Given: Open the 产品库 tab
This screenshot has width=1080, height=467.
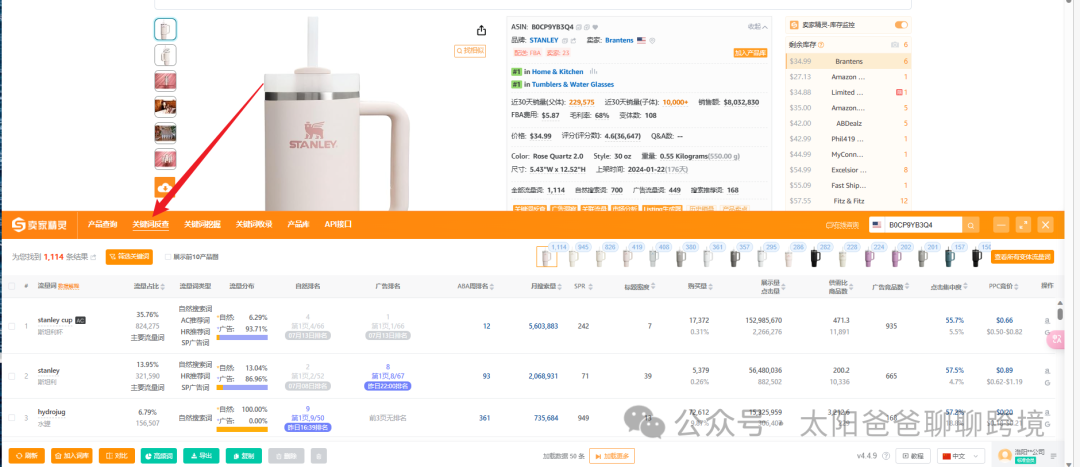Looking at the screenshot, I should [x=298, y=225].
